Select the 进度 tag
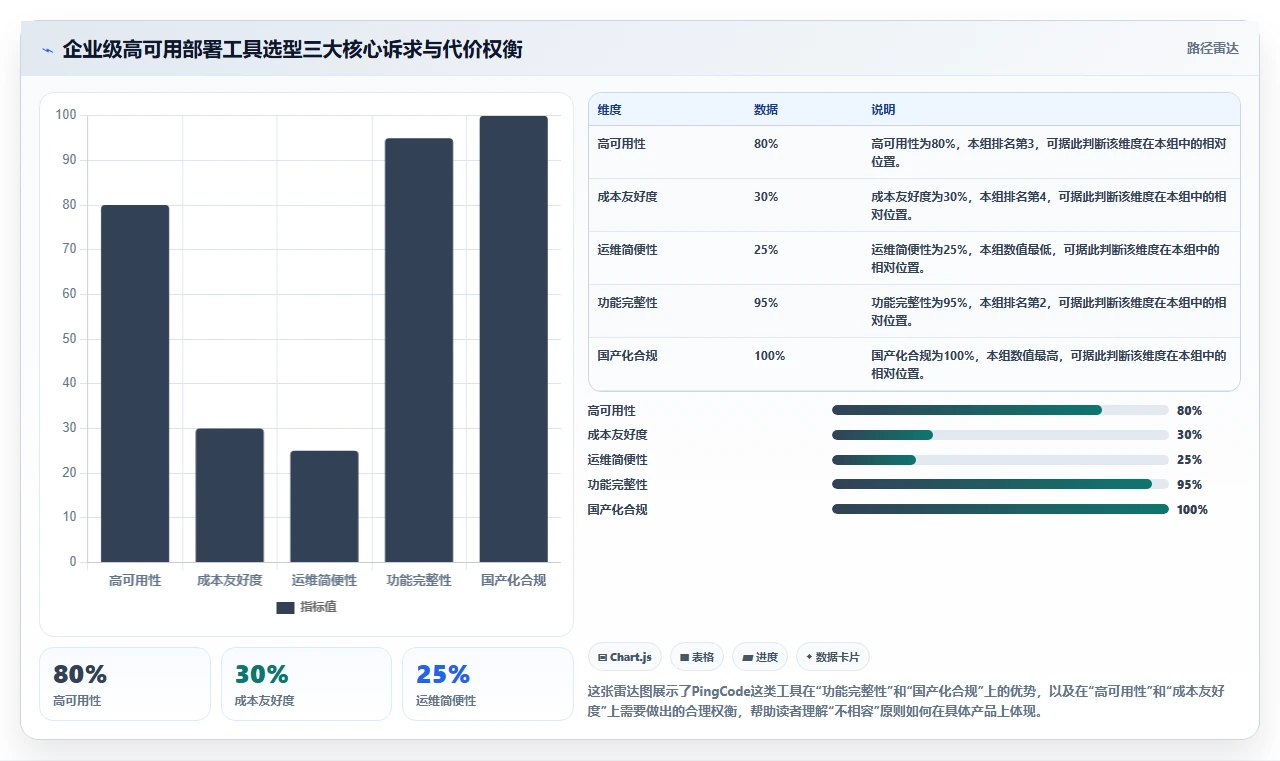1280x761 pixels. tap(760, 657)
